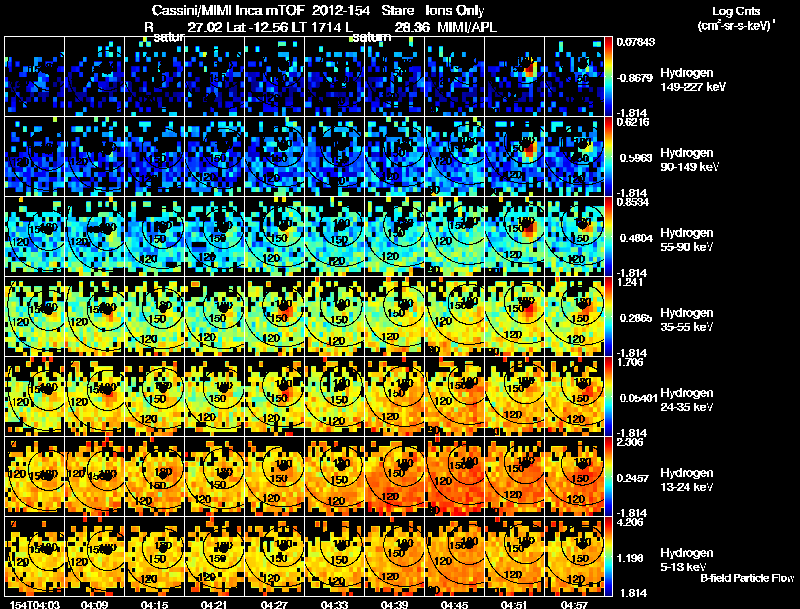
Task: Select the 5-13 keV image at 04:21
Action: (x=214, y=556)
